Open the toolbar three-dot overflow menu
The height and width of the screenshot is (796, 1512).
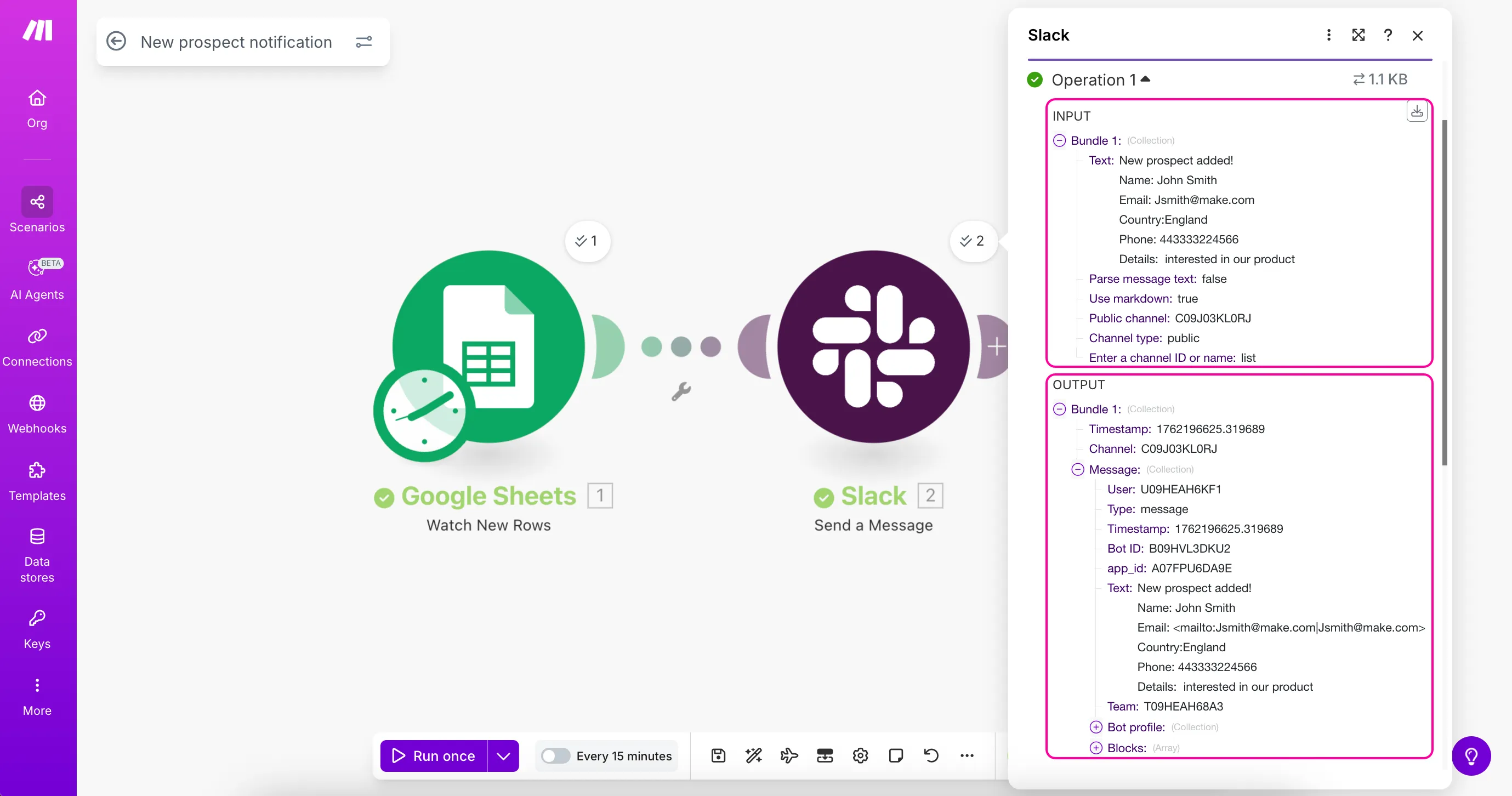click(967, 755)
